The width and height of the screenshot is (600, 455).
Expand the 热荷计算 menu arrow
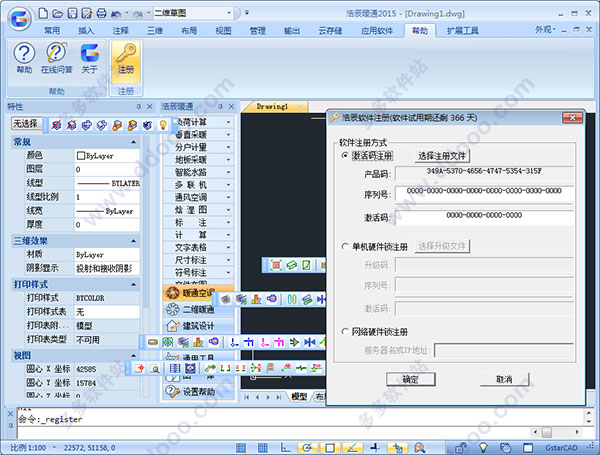tap(228, 122)
